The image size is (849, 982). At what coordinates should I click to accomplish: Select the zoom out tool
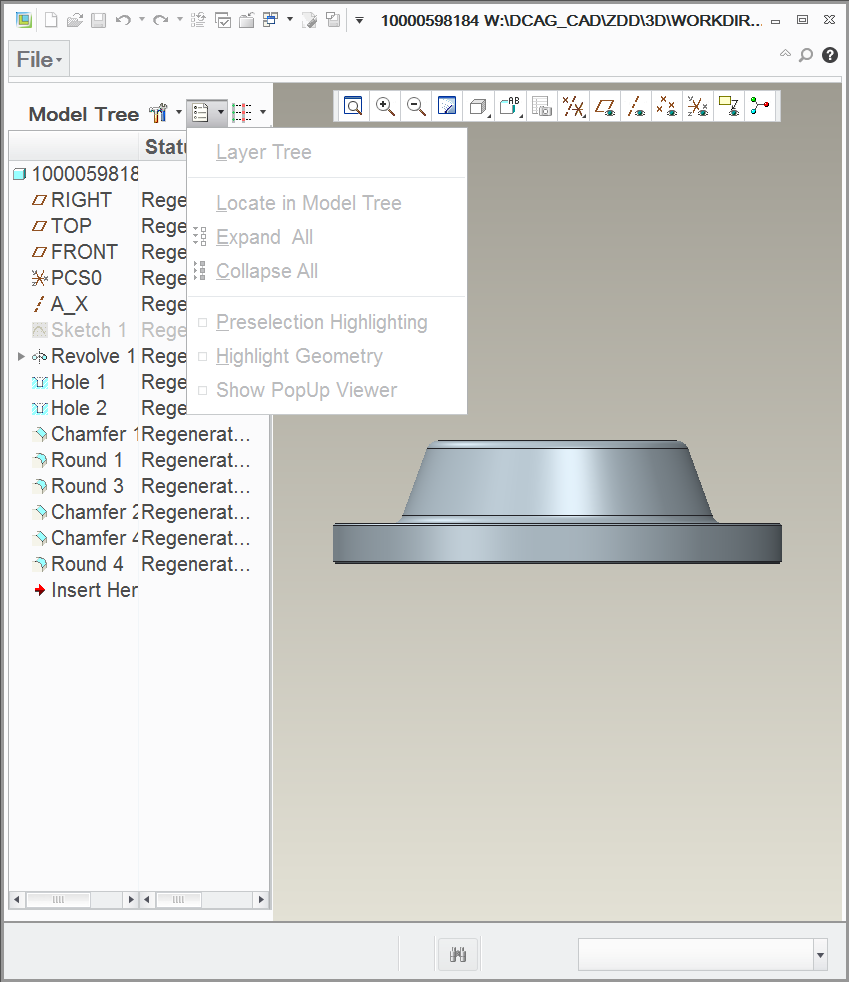pos(417,106)
